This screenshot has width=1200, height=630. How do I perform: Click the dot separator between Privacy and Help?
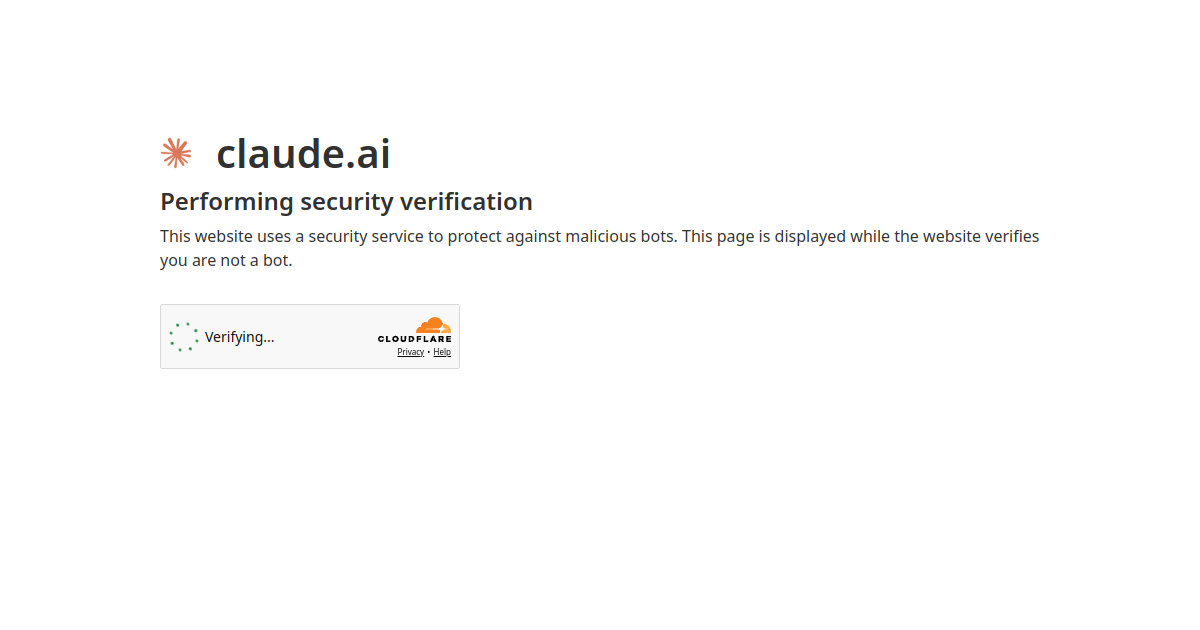429,352
